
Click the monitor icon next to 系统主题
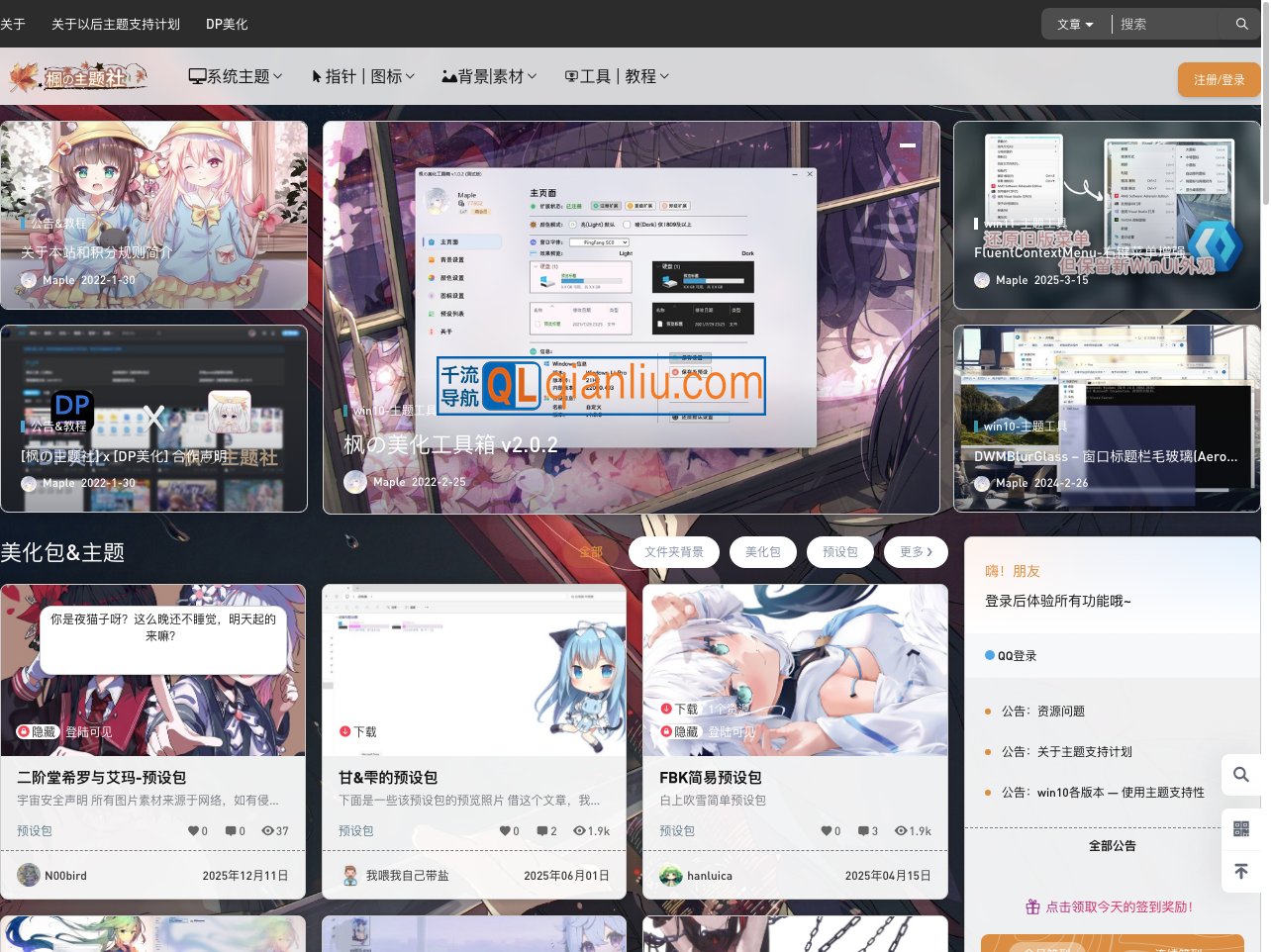(196, 75)
